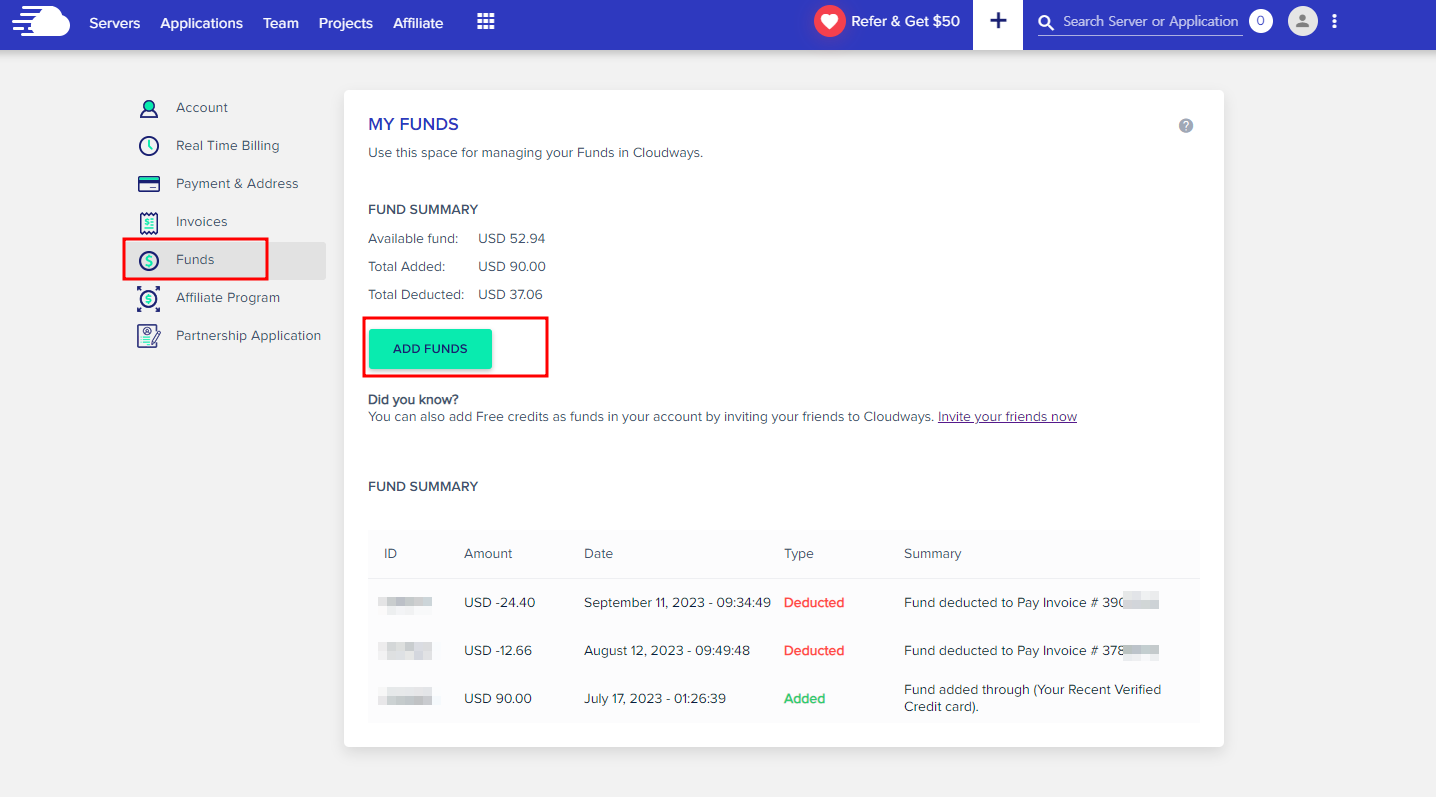Click the ID column header
Image resolution: width=1436 pixels, height=797 pixels.
[390, 554]
